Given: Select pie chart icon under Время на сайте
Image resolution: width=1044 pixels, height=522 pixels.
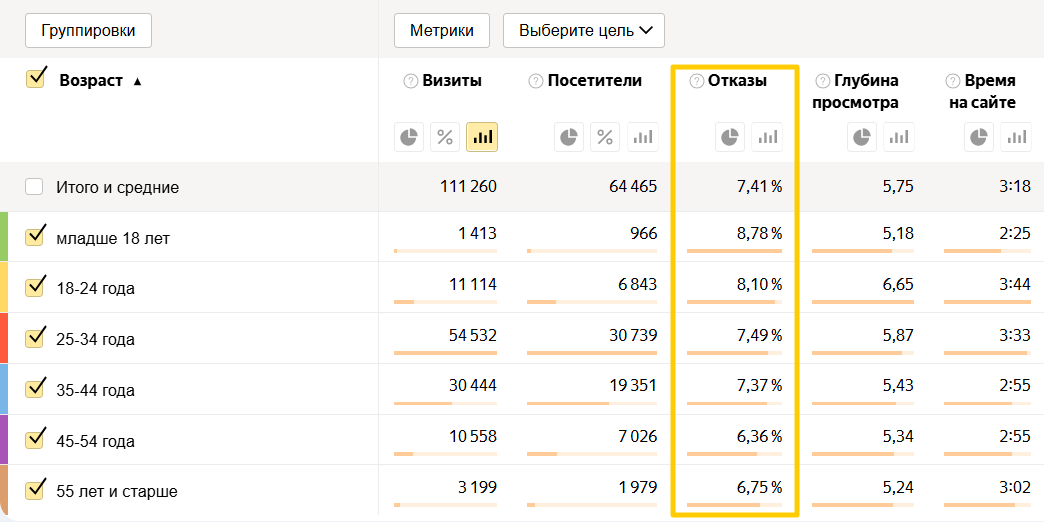Looking at the screenshot, I should 980,137.
